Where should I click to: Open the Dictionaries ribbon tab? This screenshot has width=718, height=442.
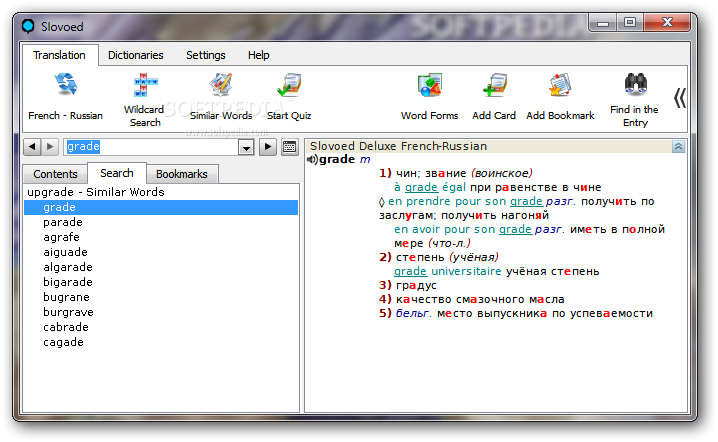136,55
